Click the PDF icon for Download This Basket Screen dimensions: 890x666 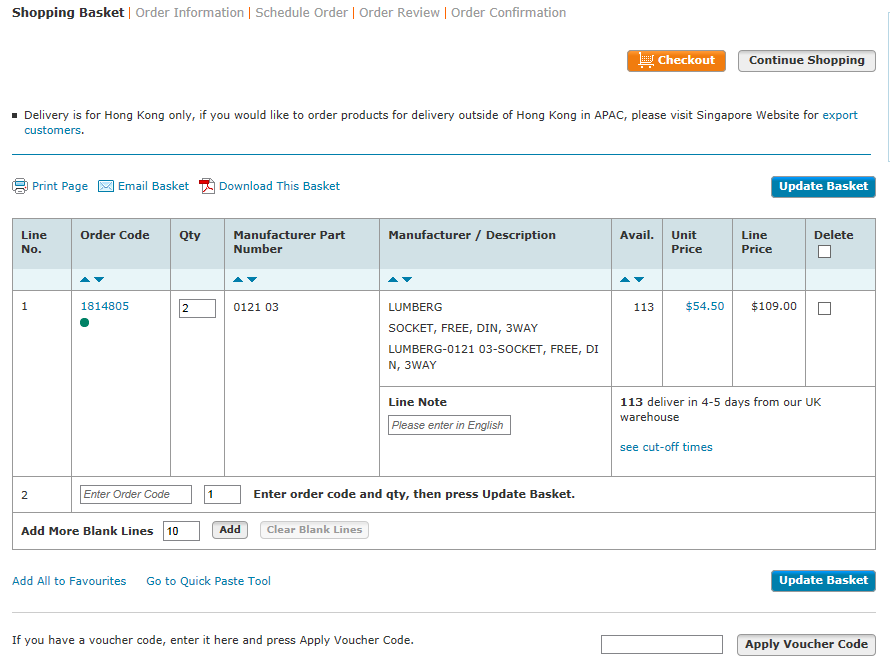click(207, 186)
